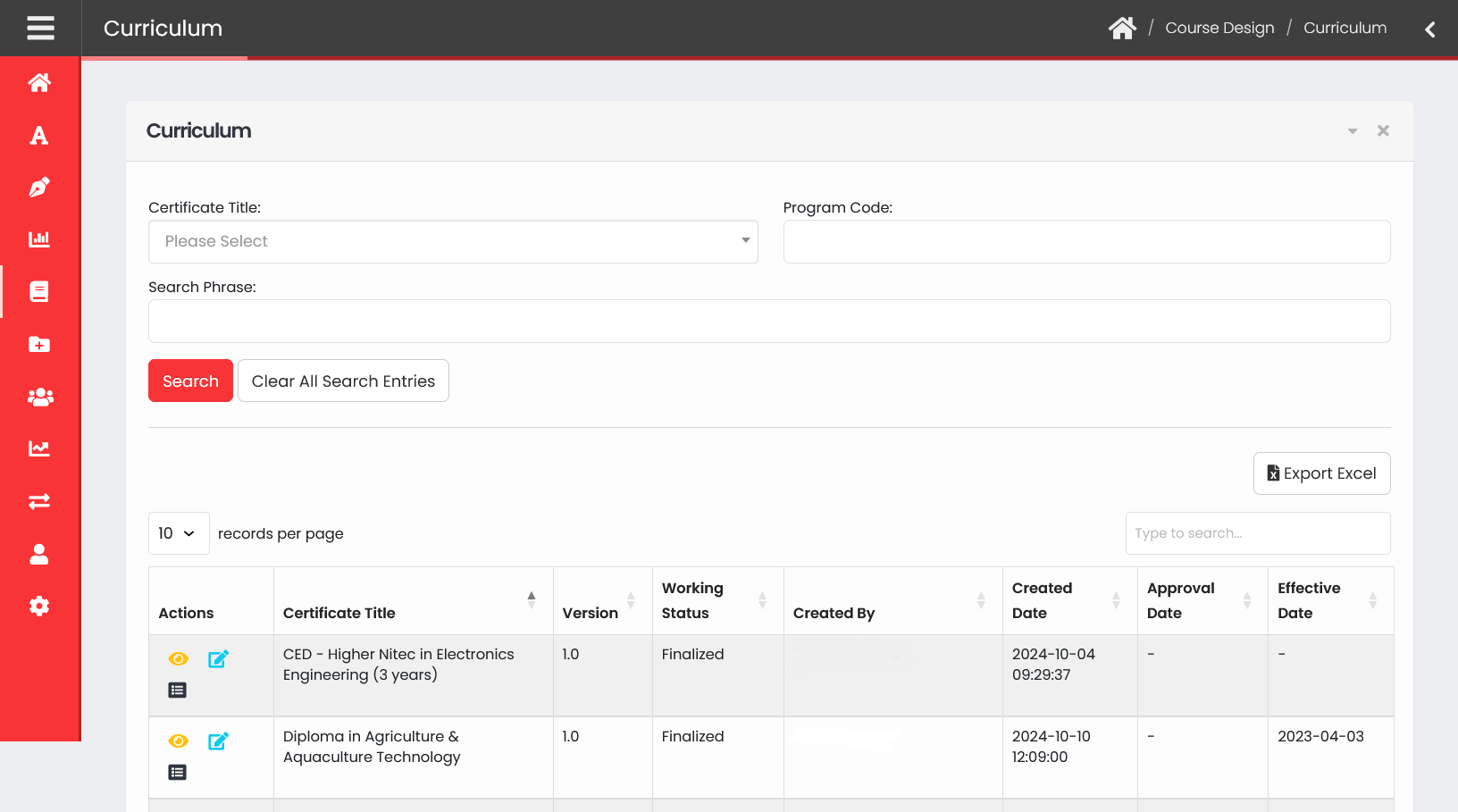Open the Home icon in sidebar
The image size is (1458, 812).
(39, 83)
